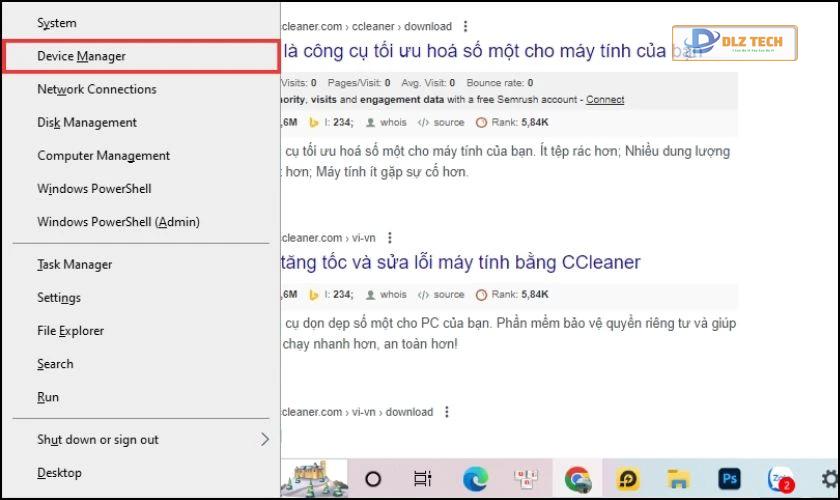This screenshot has width=840, height=500.
Task: Click the yellow circular-arrow taskbar app icon
Action: click(x=628, y=479)
